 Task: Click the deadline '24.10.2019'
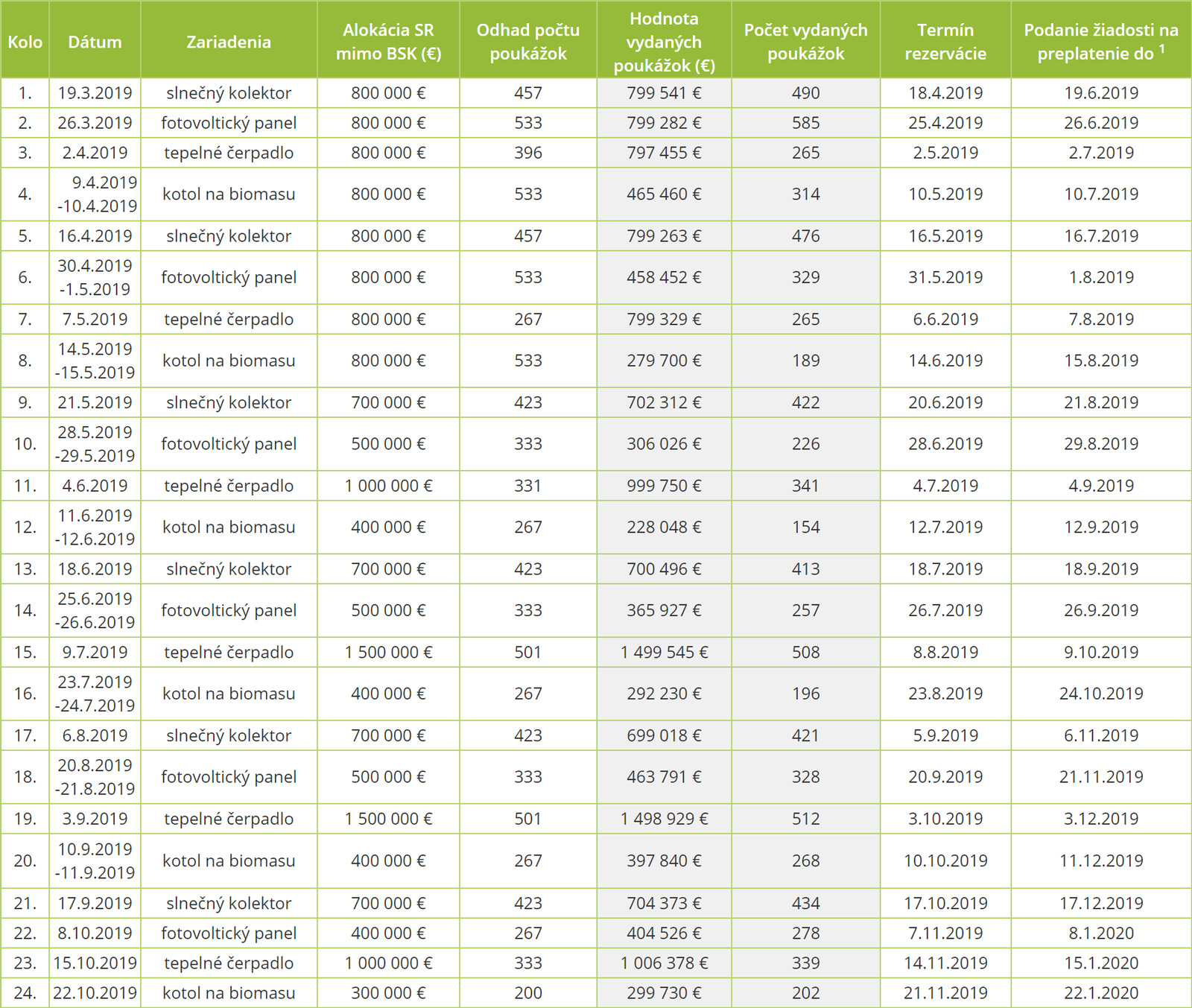[x=1101, y=694]
